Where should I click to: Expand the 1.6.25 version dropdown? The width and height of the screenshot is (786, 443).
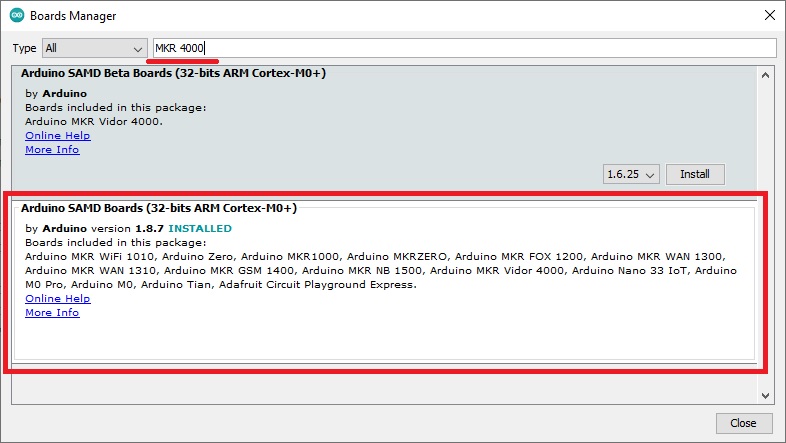point(632,174)
